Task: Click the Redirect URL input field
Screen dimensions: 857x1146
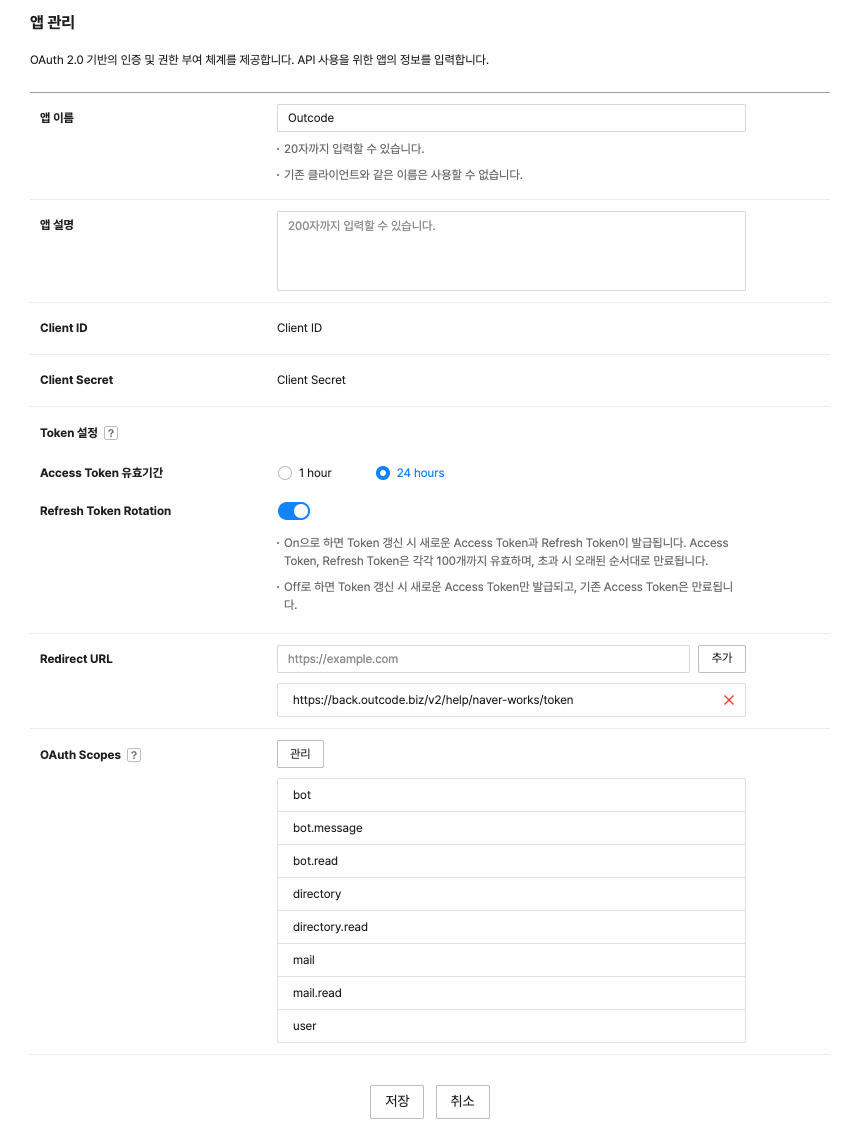Action: 483,659
